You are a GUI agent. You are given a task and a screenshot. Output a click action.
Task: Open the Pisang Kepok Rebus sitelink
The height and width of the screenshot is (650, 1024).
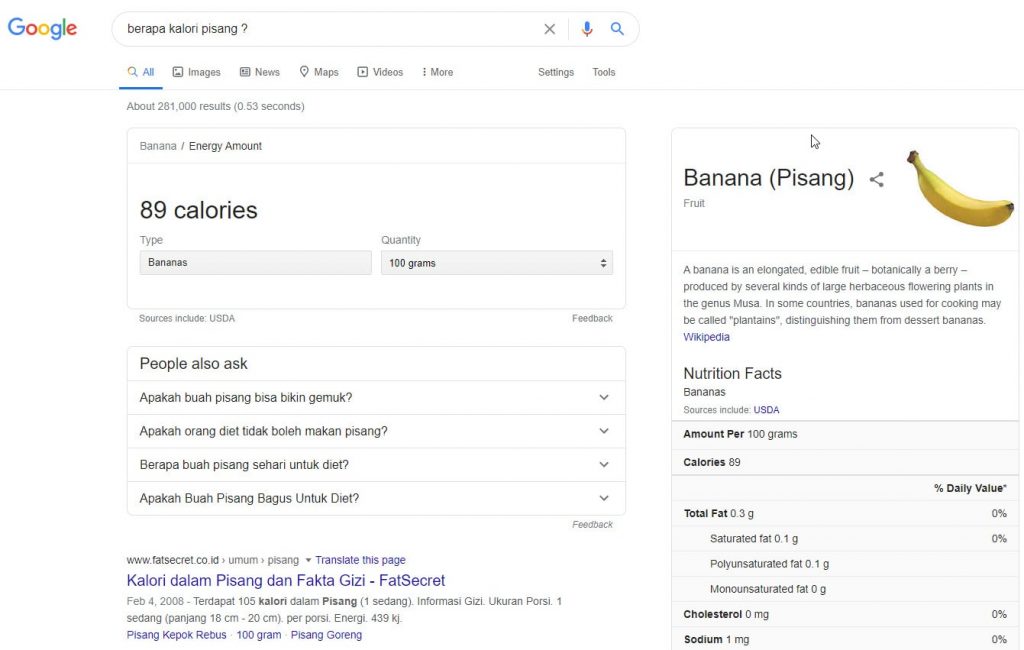click(x=176, y=635)
